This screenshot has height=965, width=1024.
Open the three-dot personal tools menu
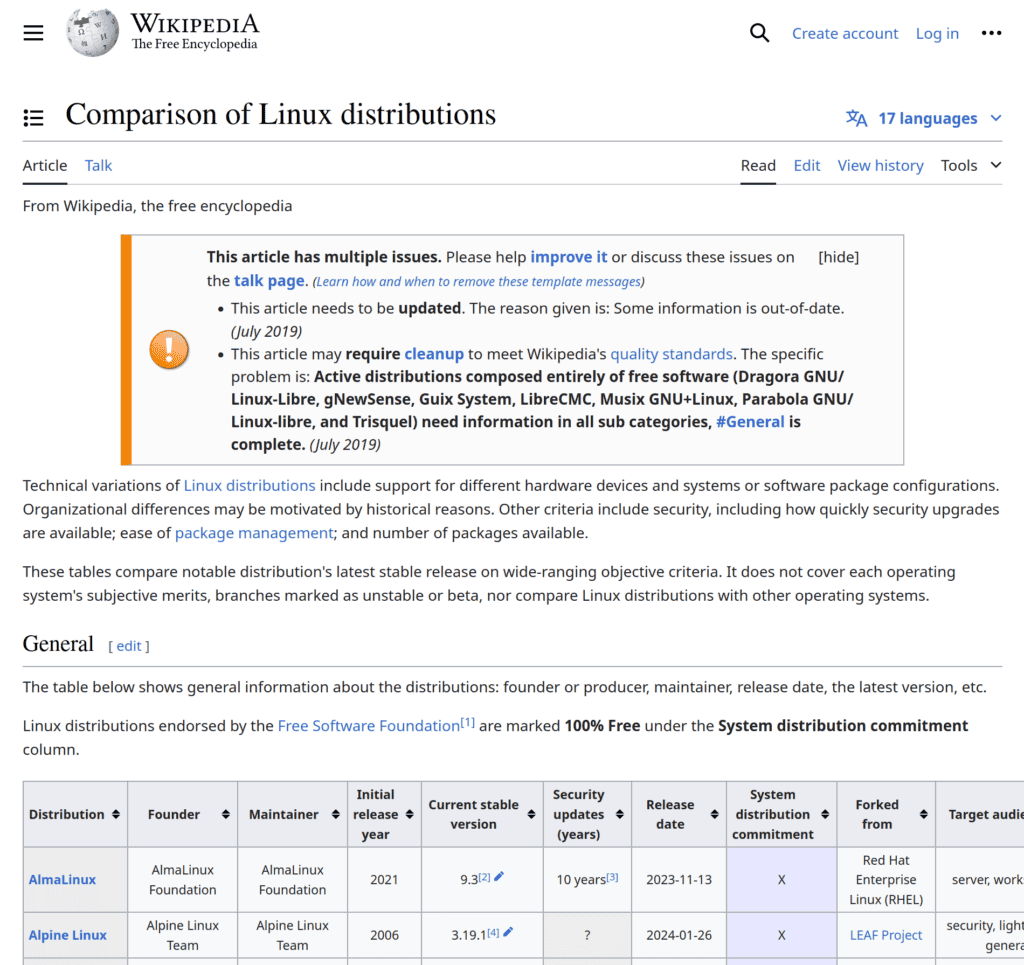[991, 33]
